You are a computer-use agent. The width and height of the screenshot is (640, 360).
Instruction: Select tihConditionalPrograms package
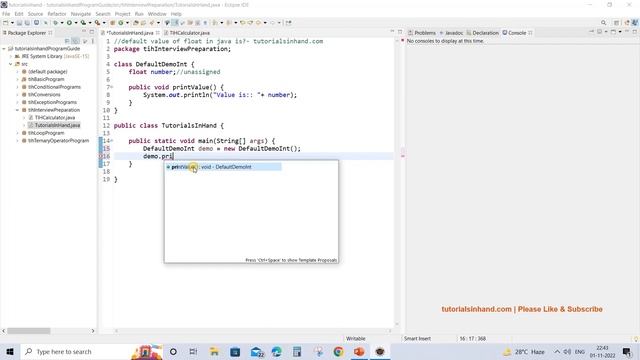(54, 87)
